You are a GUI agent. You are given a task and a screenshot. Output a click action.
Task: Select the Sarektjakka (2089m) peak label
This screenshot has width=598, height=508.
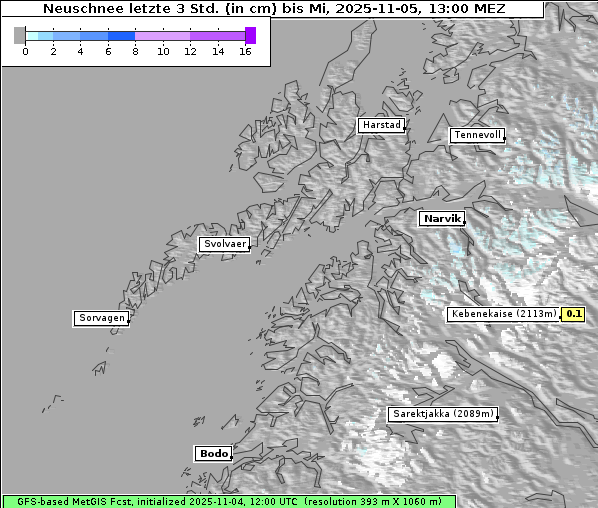coord(443,414)
